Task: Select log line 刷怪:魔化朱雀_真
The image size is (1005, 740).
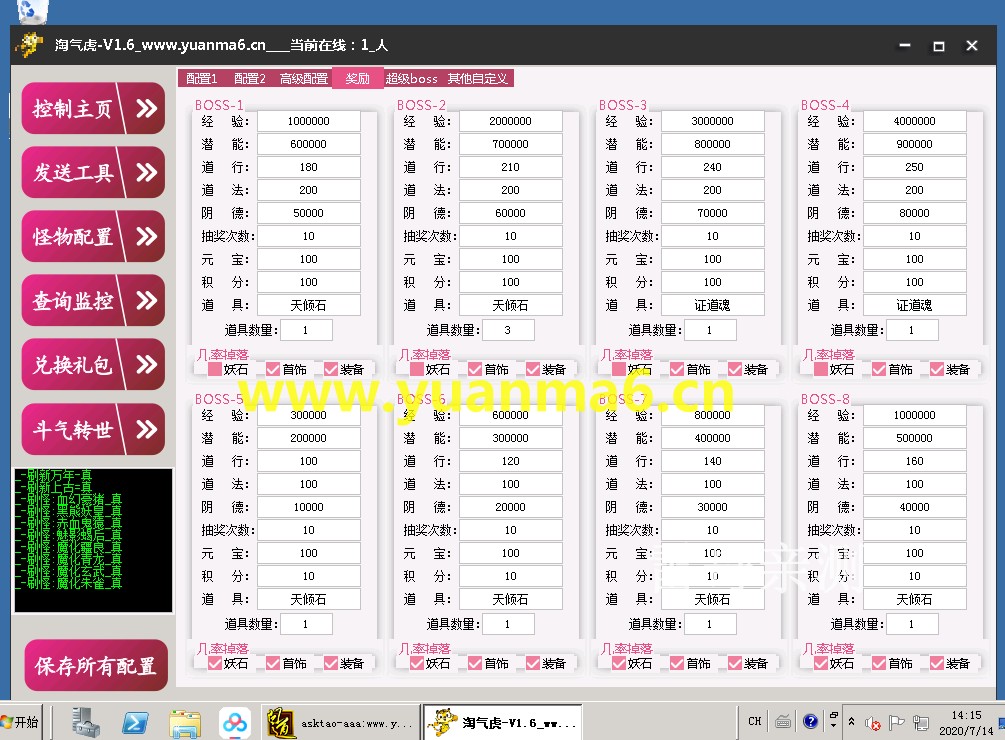Action: (70, 583)
